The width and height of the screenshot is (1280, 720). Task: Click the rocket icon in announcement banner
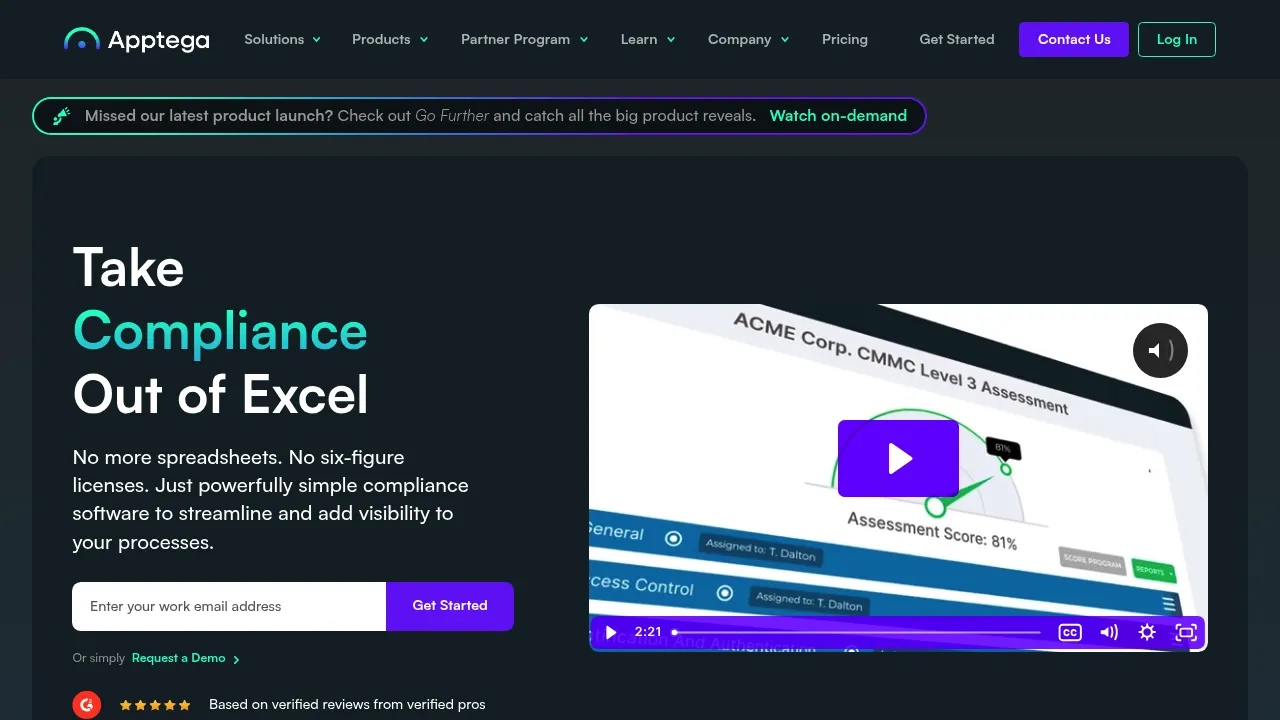pyautogui.click(x=62, y=116)
